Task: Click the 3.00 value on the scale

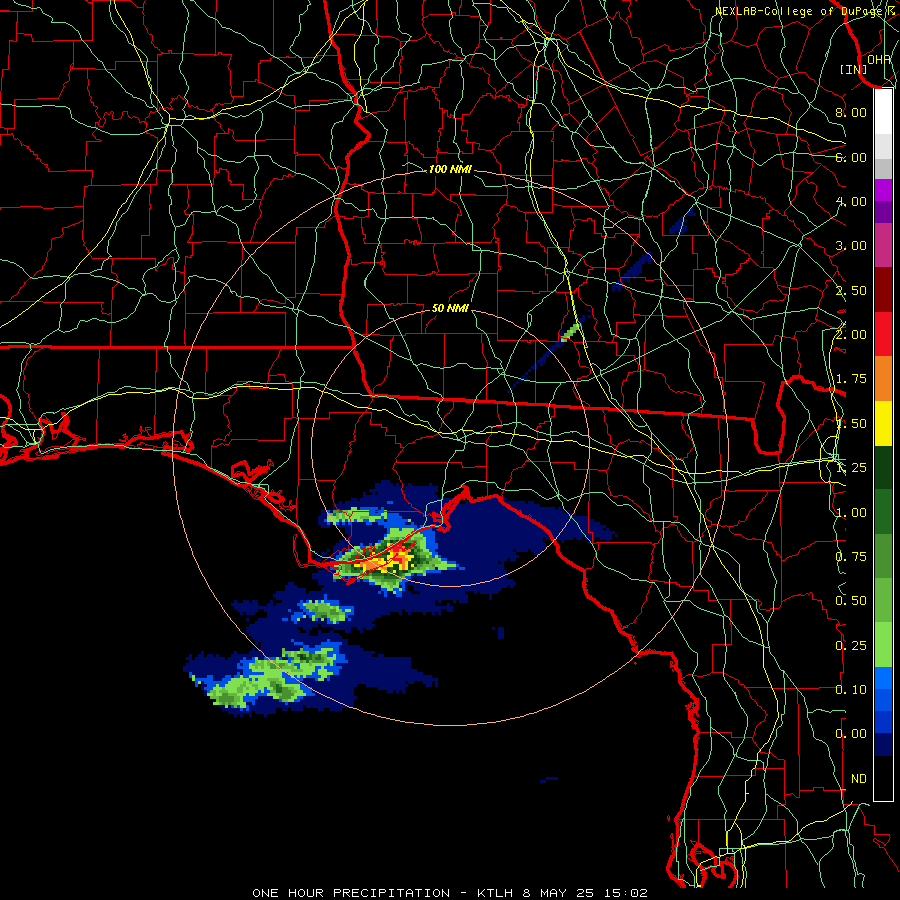Action: tap(851, 246)
